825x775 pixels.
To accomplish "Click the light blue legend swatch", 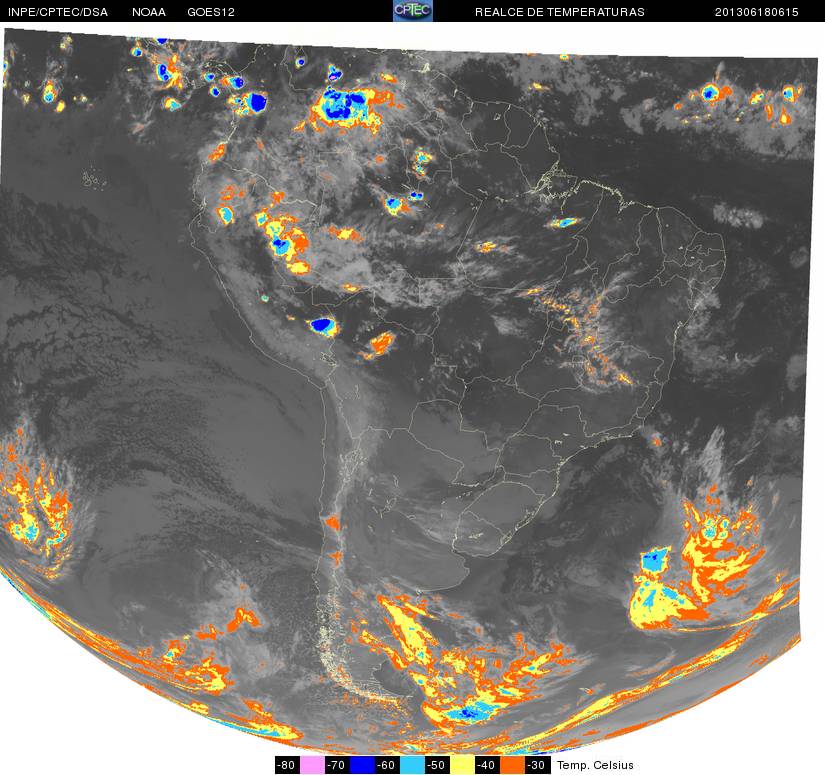I will click(412, 765).
